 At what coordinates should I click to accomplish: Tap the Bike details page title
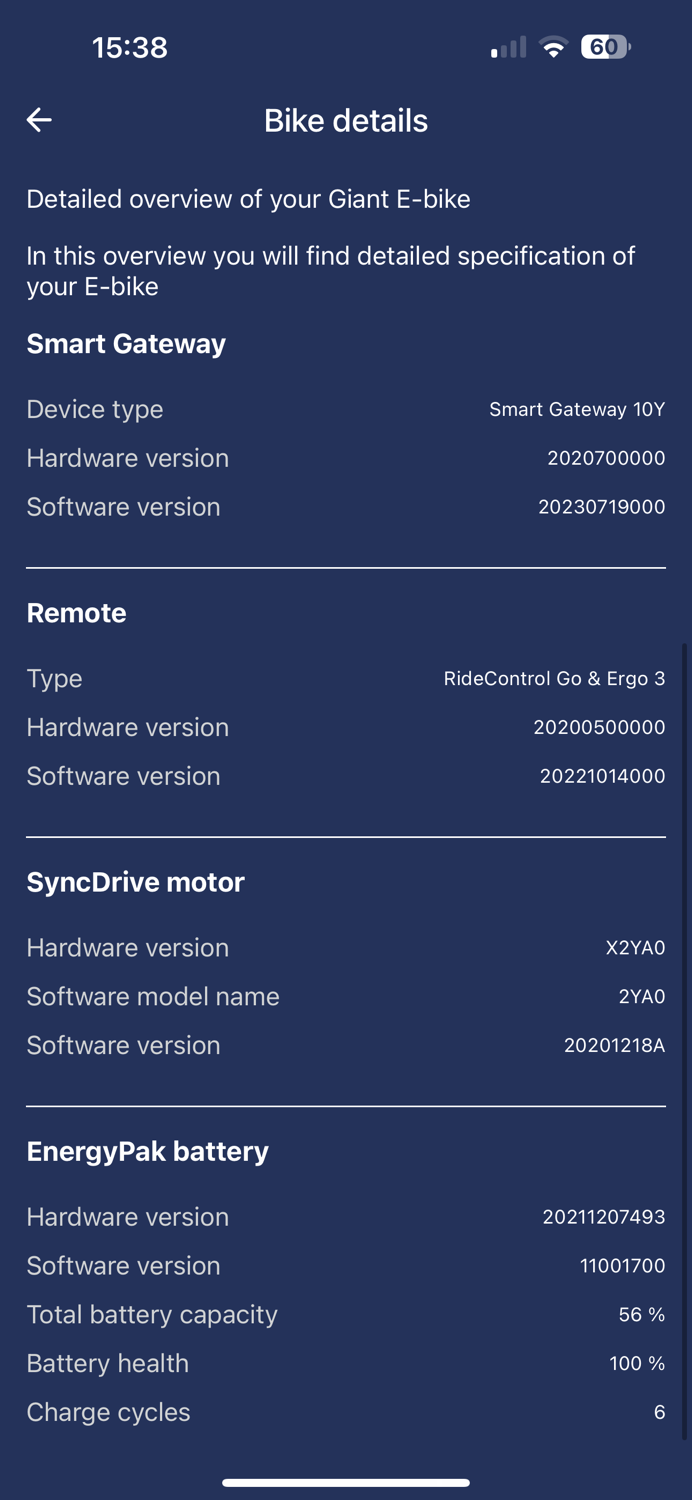pos(346,120)
